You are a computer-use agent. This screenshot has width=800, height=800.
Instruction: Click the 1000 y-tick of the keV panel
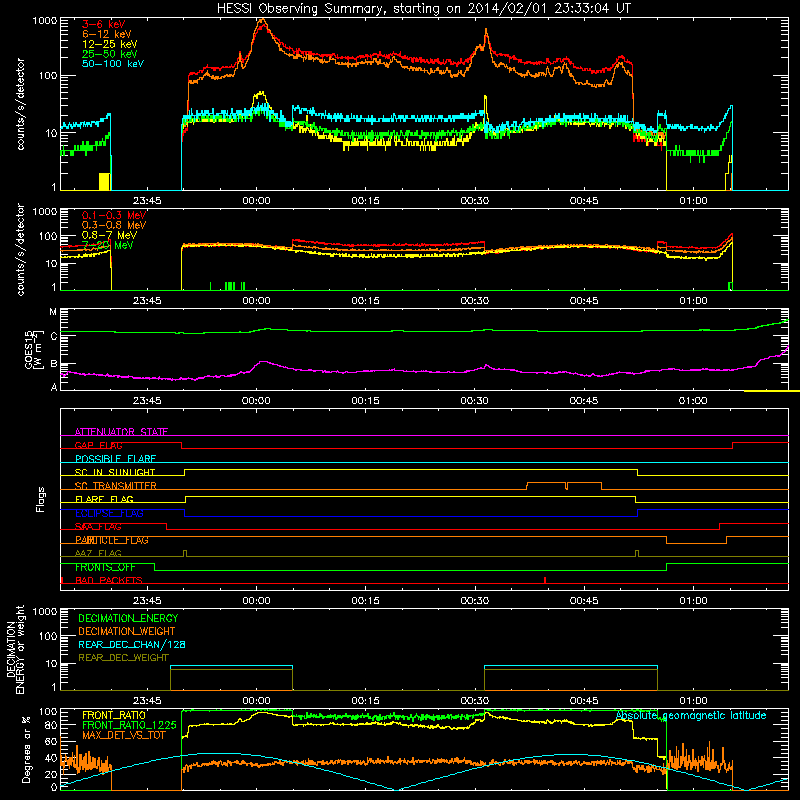44,21
